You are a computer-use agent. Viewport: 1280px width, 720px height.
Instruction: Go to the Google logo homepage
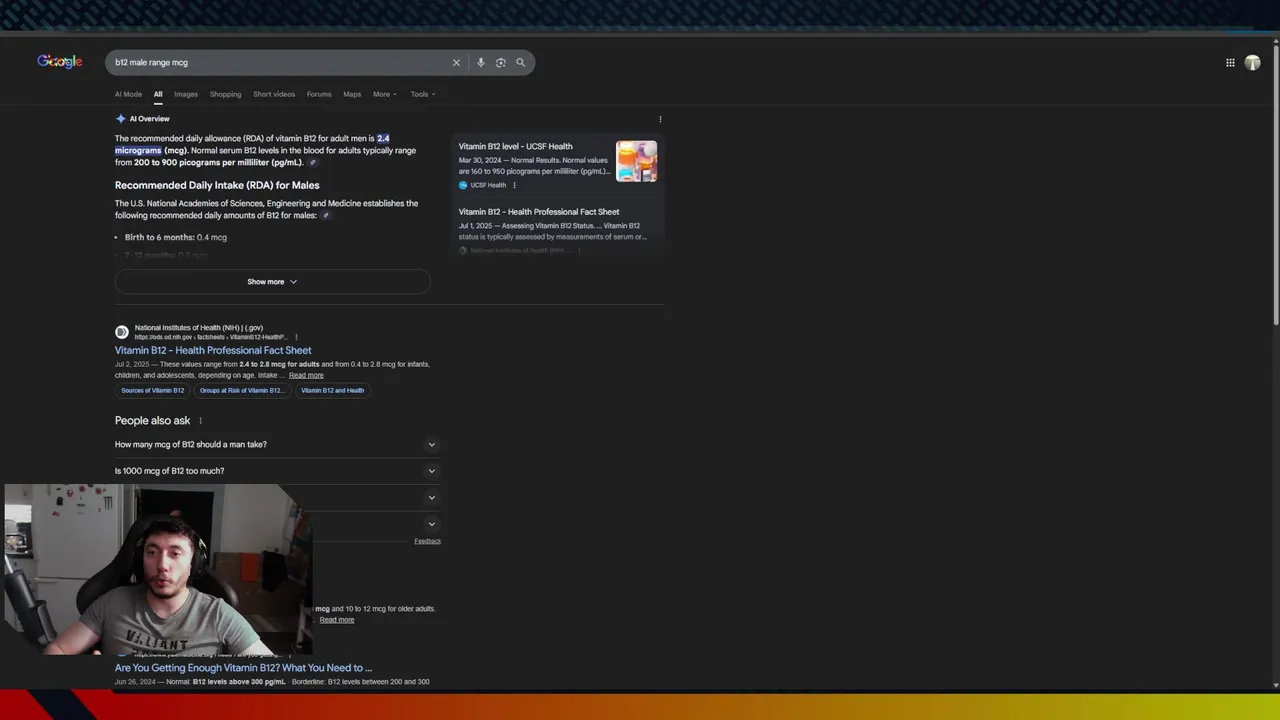click(60, 62)
